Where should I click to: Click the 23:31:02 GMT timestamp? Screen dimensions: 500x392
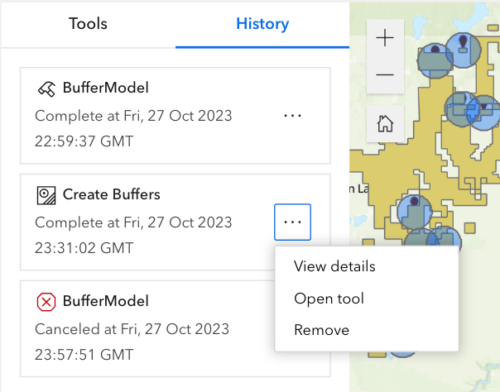pos(84,248)
